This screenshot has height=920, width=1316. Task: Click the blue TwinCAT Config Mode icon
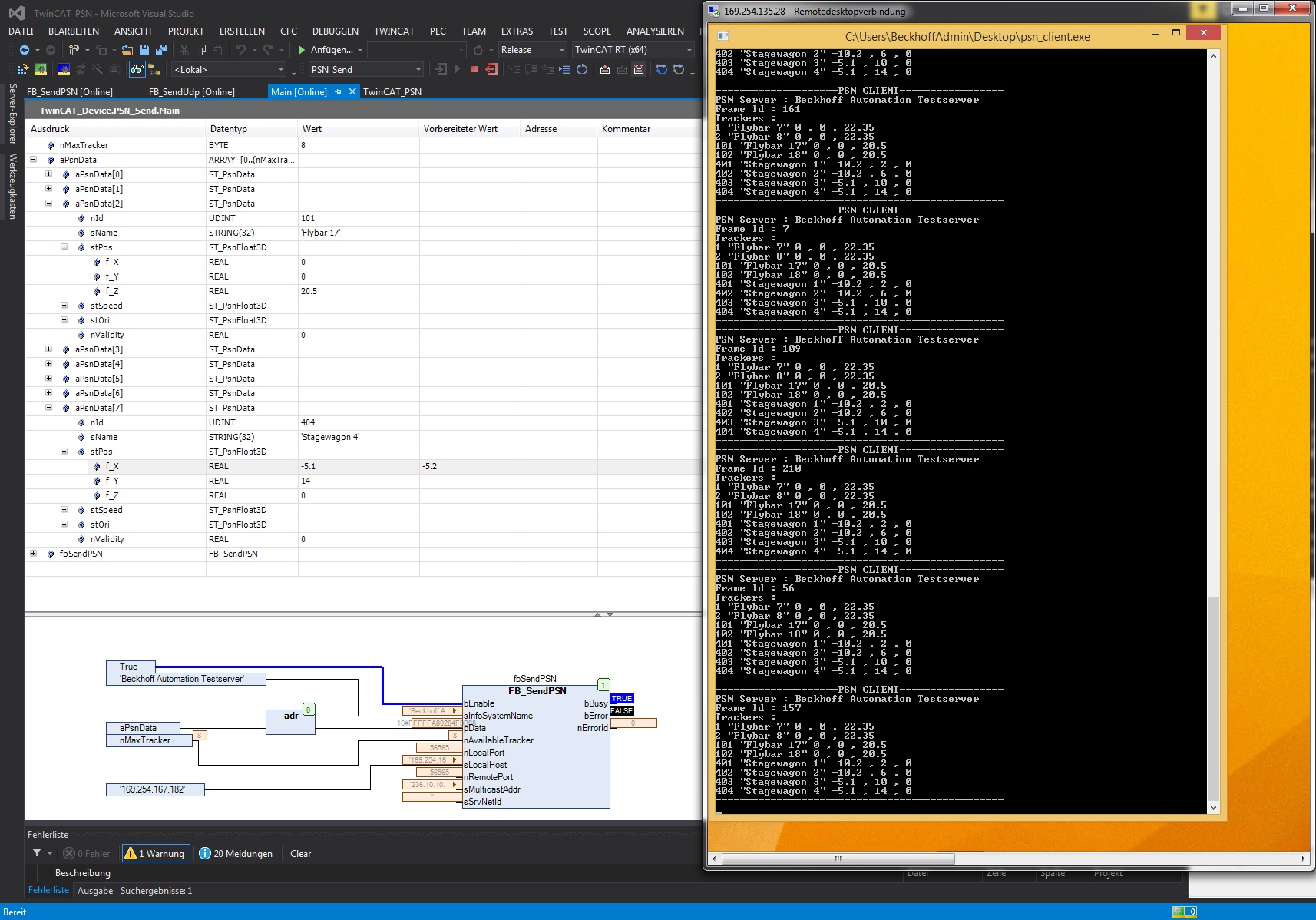pyautogui.click(x=64, y=70)
